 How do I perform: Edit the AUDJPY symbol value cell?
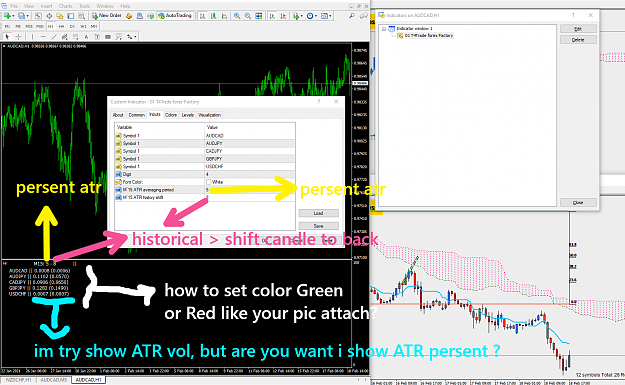(250, 143)
